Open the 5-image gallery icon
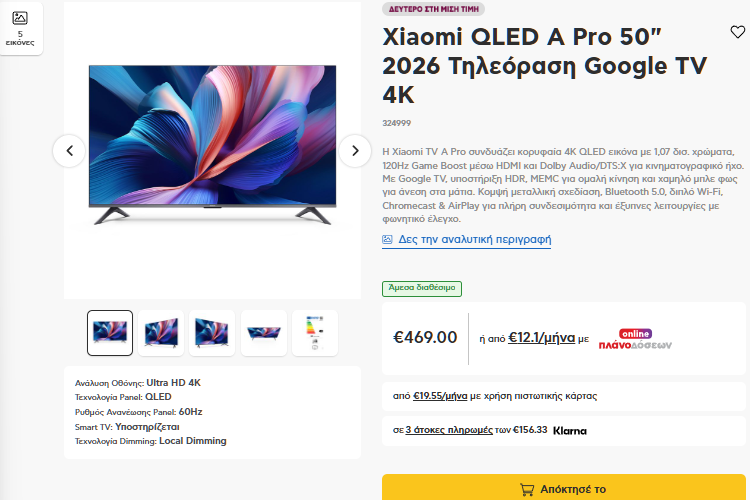The height and width of the screenshot is (500, 750). (20, 27)
